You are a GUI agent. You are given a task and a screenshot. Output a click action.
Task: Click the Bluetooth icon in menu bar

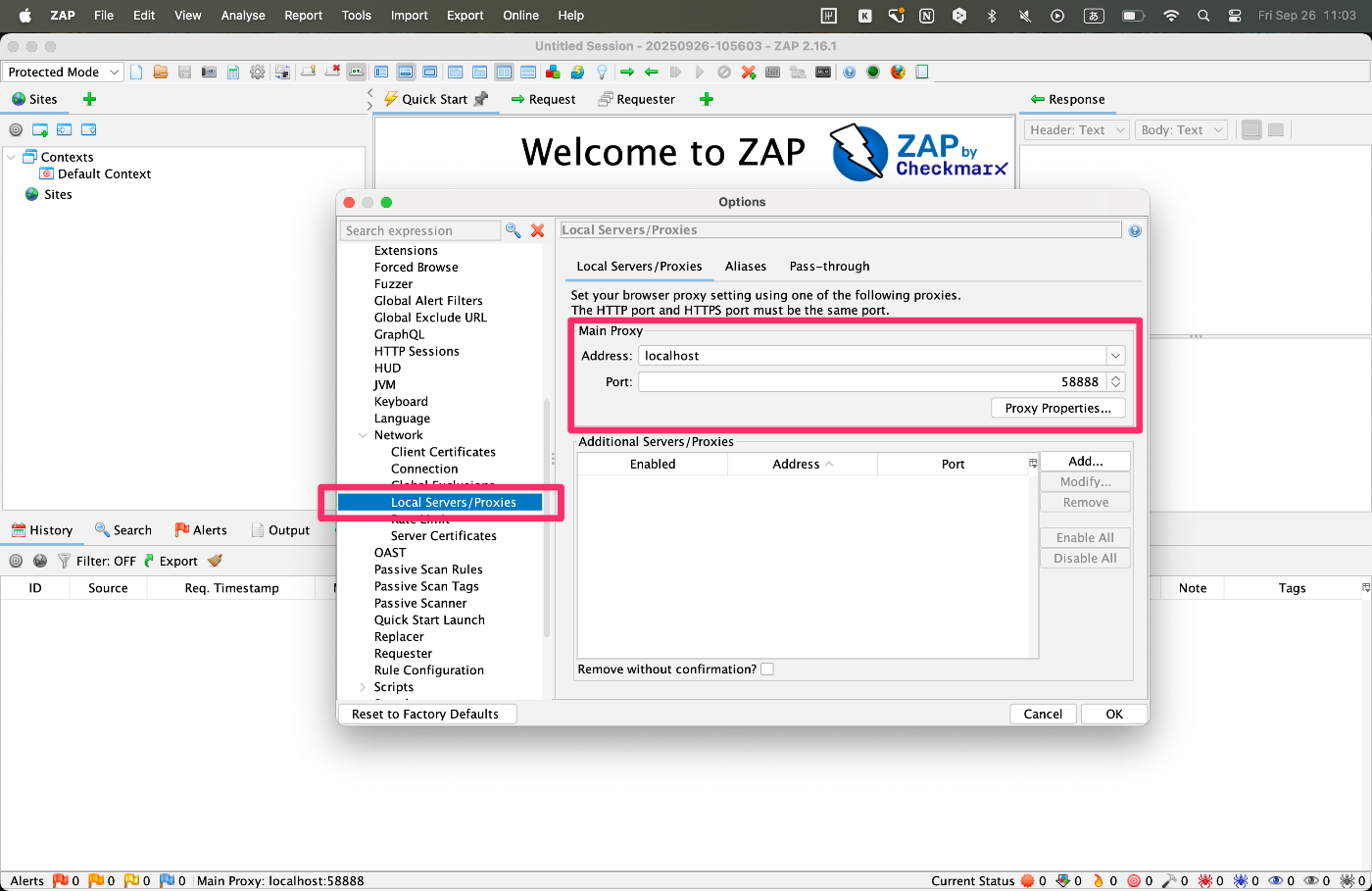[992, 15]
